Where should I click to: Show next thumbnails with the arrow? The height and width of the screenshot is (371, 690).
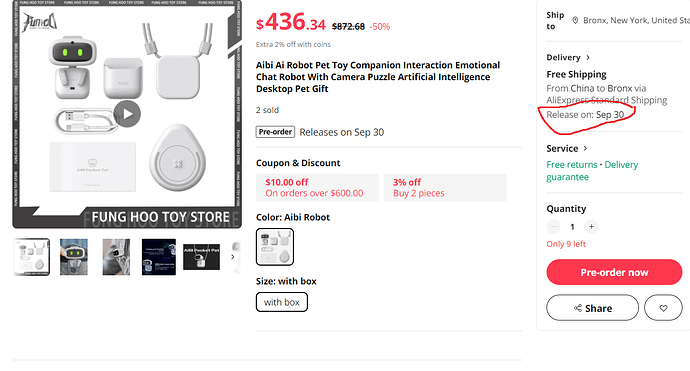click(x=233, y=257)
